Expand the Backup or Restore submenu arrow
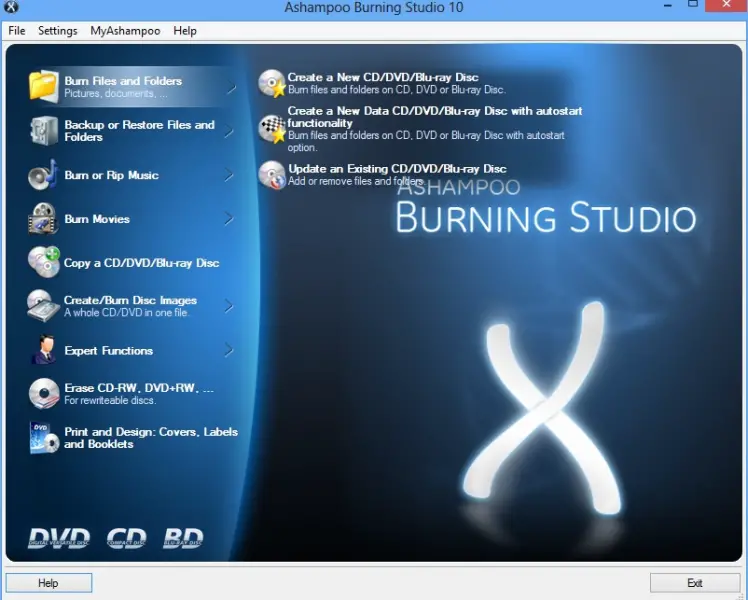Screen dimensions: 748x600 [x=229, y=131]
